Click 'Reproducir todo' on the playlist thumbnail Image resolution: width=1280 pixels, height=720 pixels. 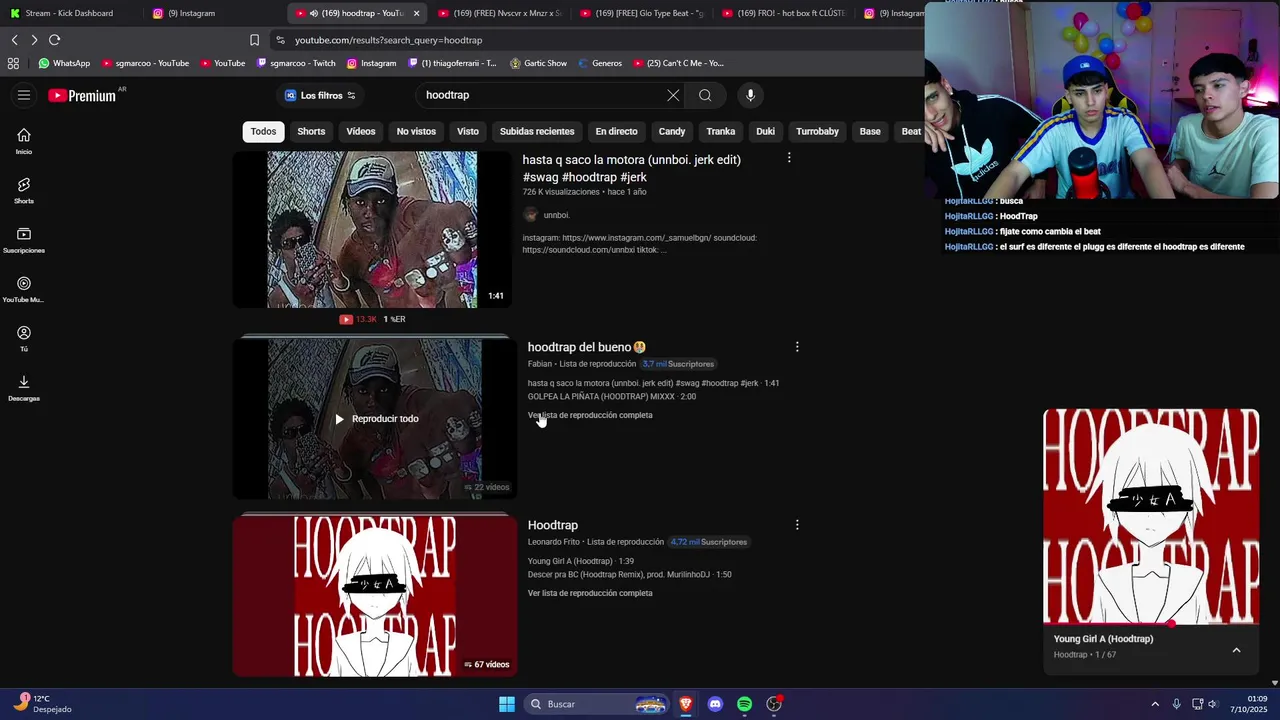(x=376, y=419)
